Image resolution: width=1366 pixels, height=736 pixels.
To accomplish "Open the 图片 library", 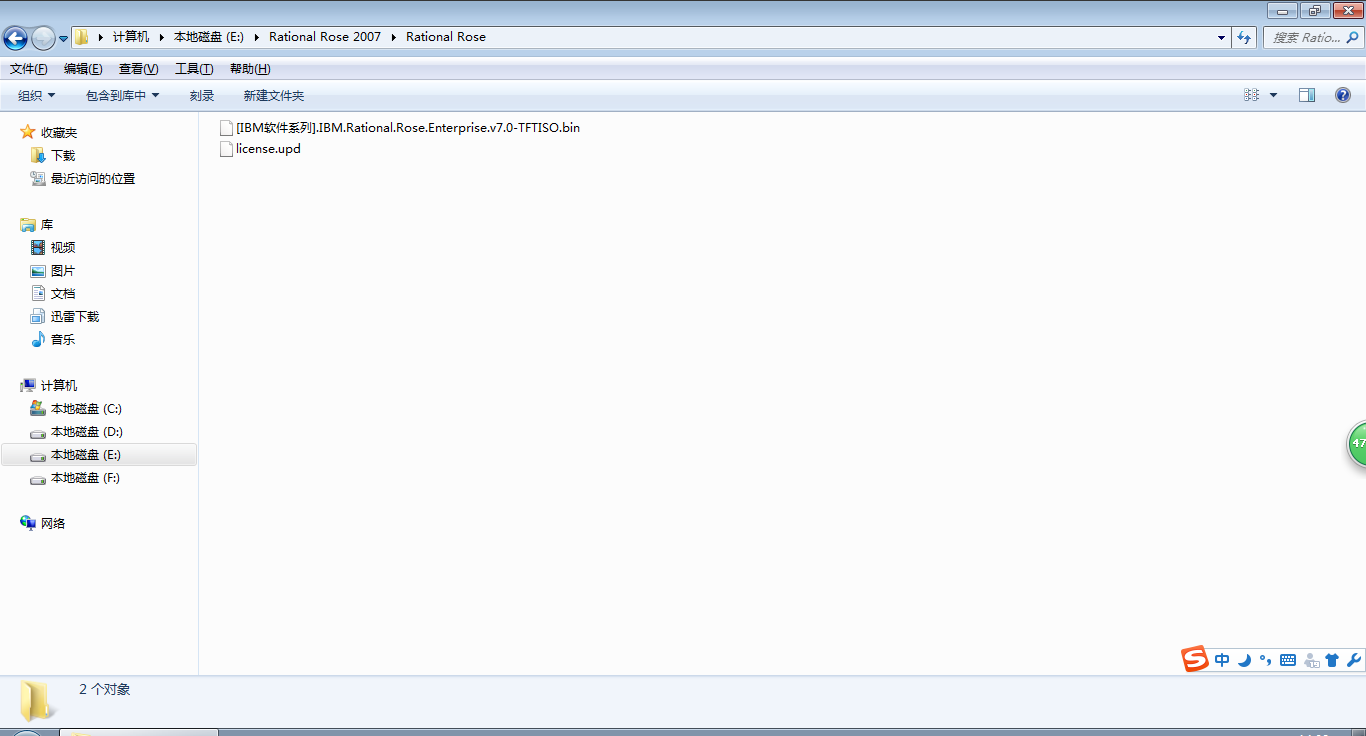I will [63, 270].
